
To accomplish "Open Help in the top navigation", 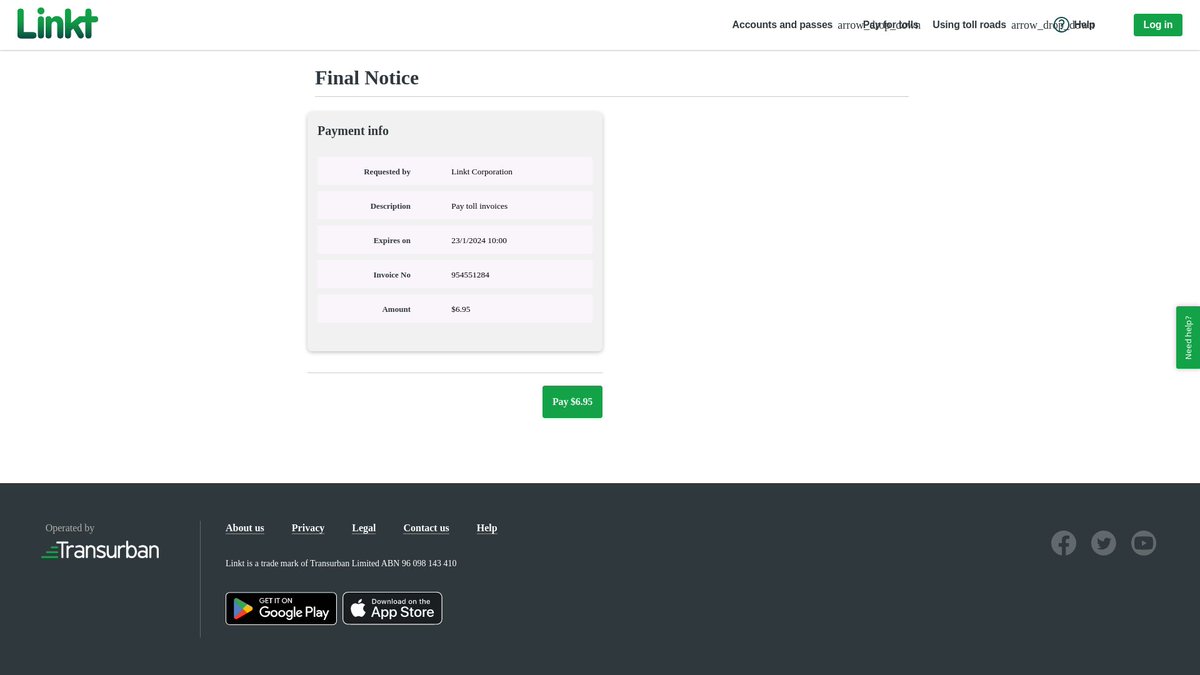I will coord(1084,25).
